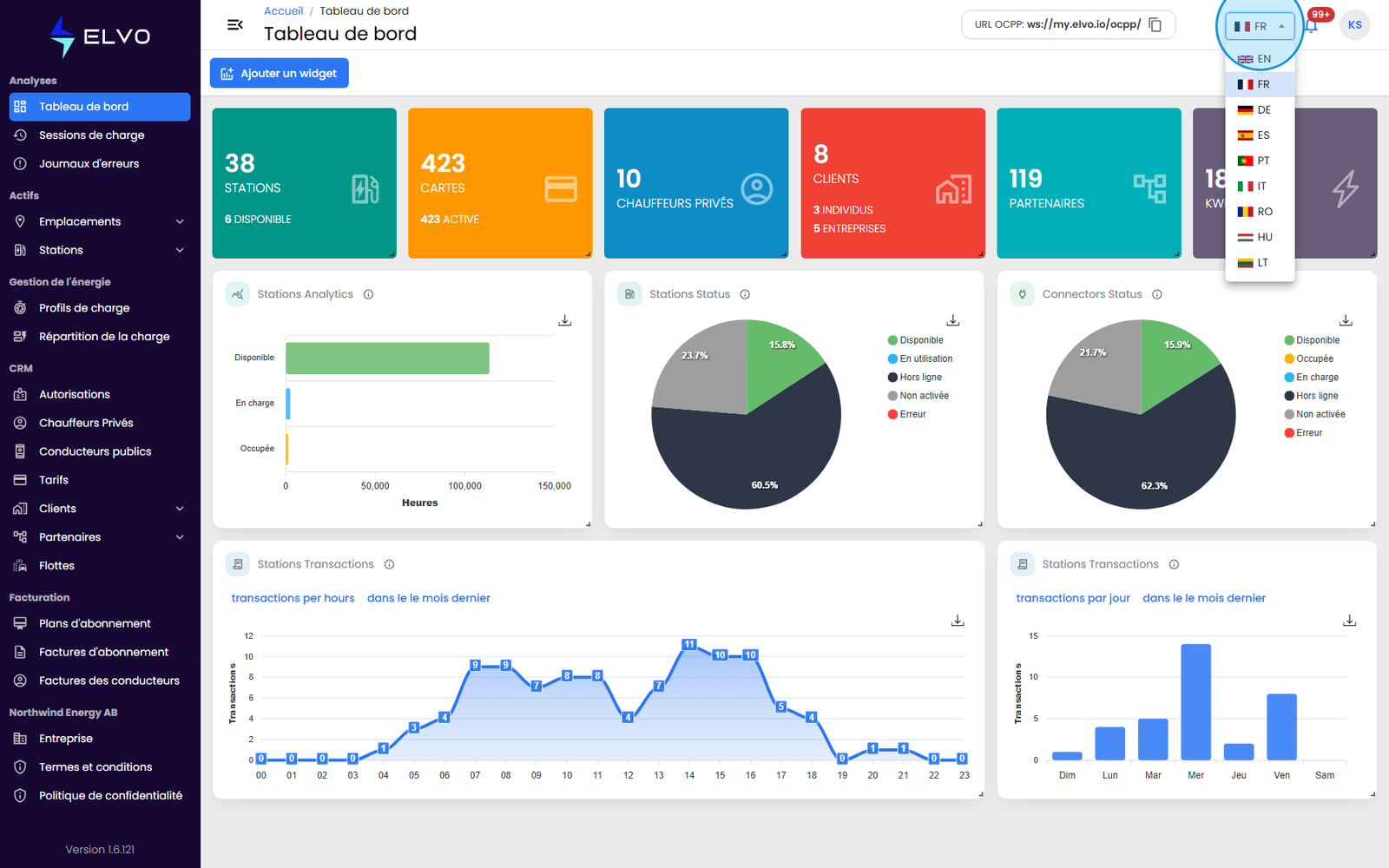Click the green Disponible bar in analytics
The width and height of the screenshot is (1389, 868).
[387, 358]
